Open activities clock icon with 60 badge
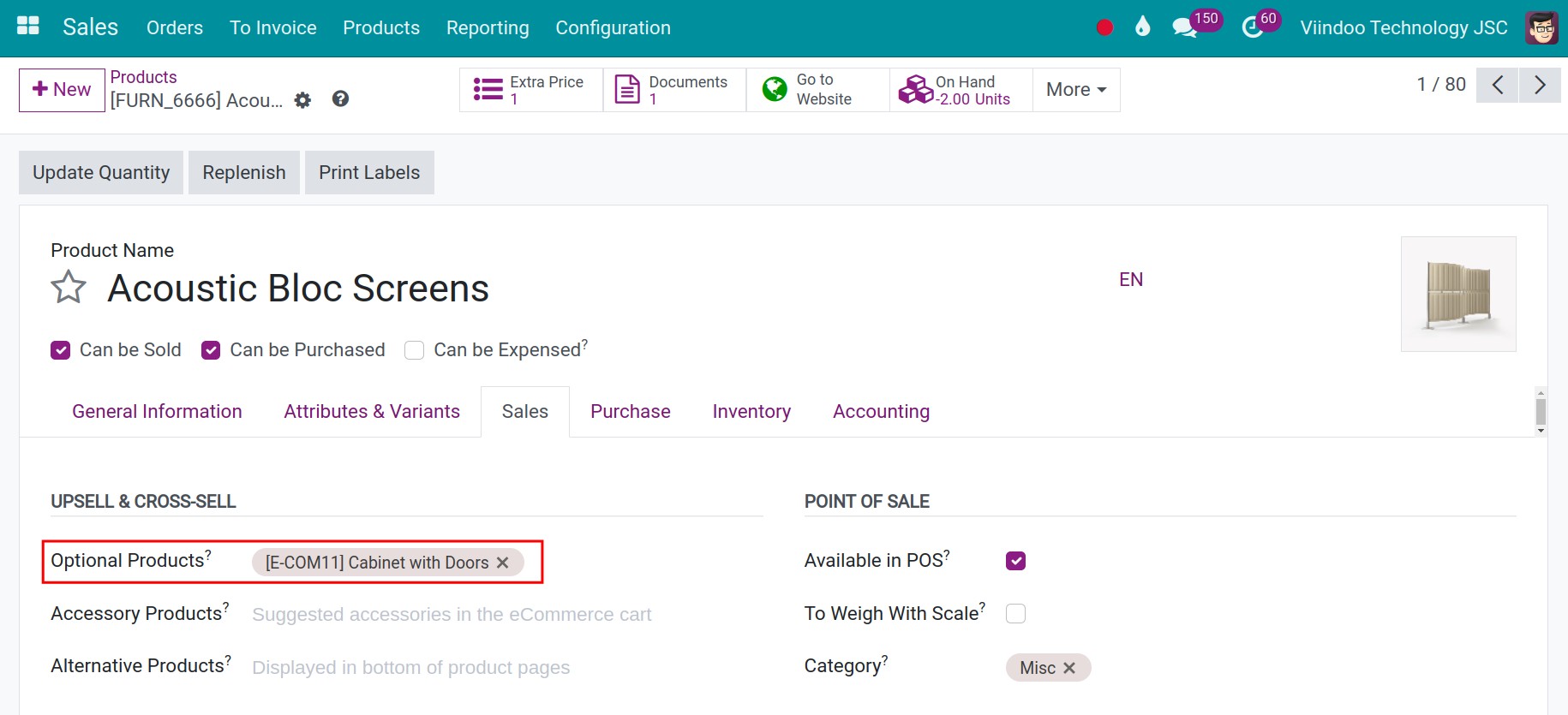 pyautogui.click(x=1260, y=25)
